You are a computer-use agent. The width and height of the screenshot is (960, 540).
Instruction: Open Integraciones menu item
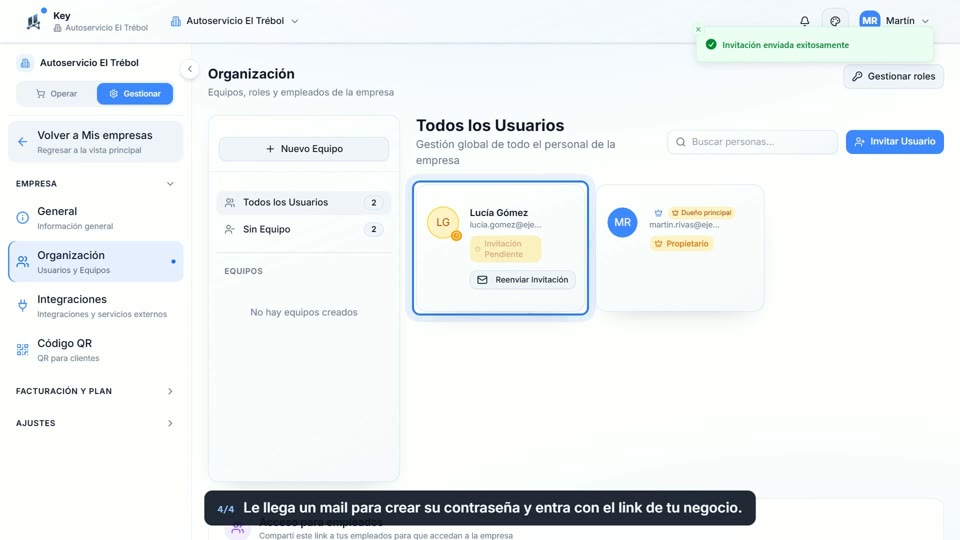pyautogui.click(x=96, y=306)
